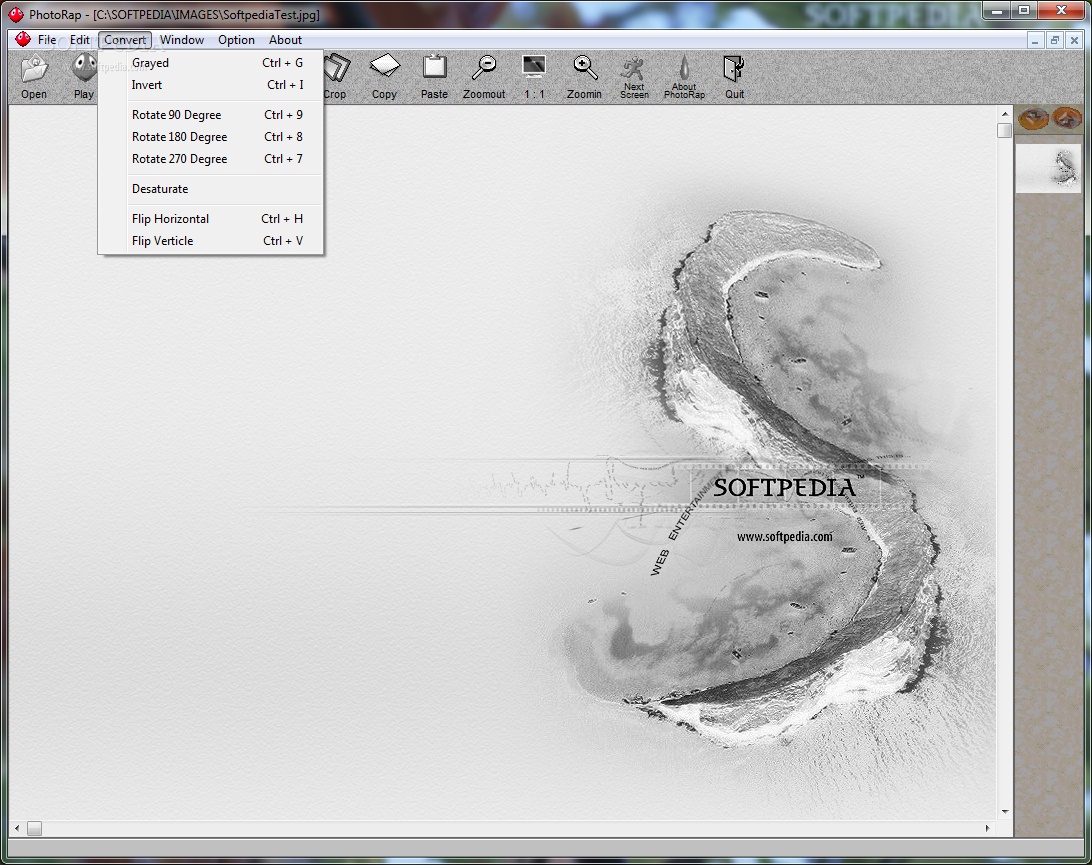Open the Edit menu
Screen dimensions: 1092x865
tap(79, 40)
